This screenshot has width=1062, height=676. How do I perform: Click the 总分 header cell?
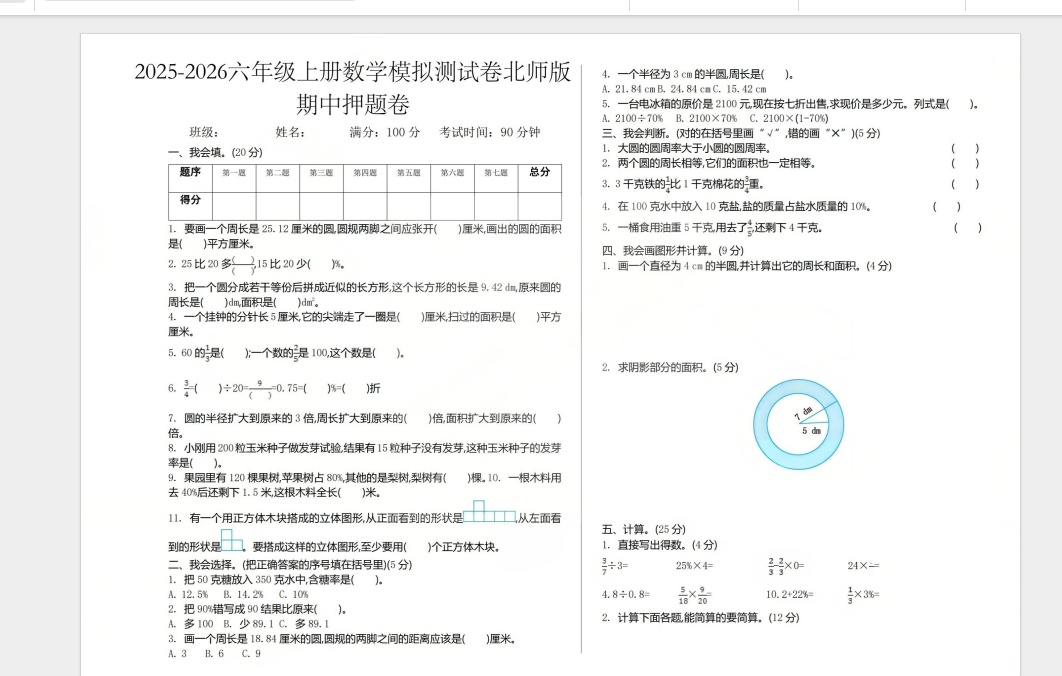pyautogui.click(x=539, y=172)
